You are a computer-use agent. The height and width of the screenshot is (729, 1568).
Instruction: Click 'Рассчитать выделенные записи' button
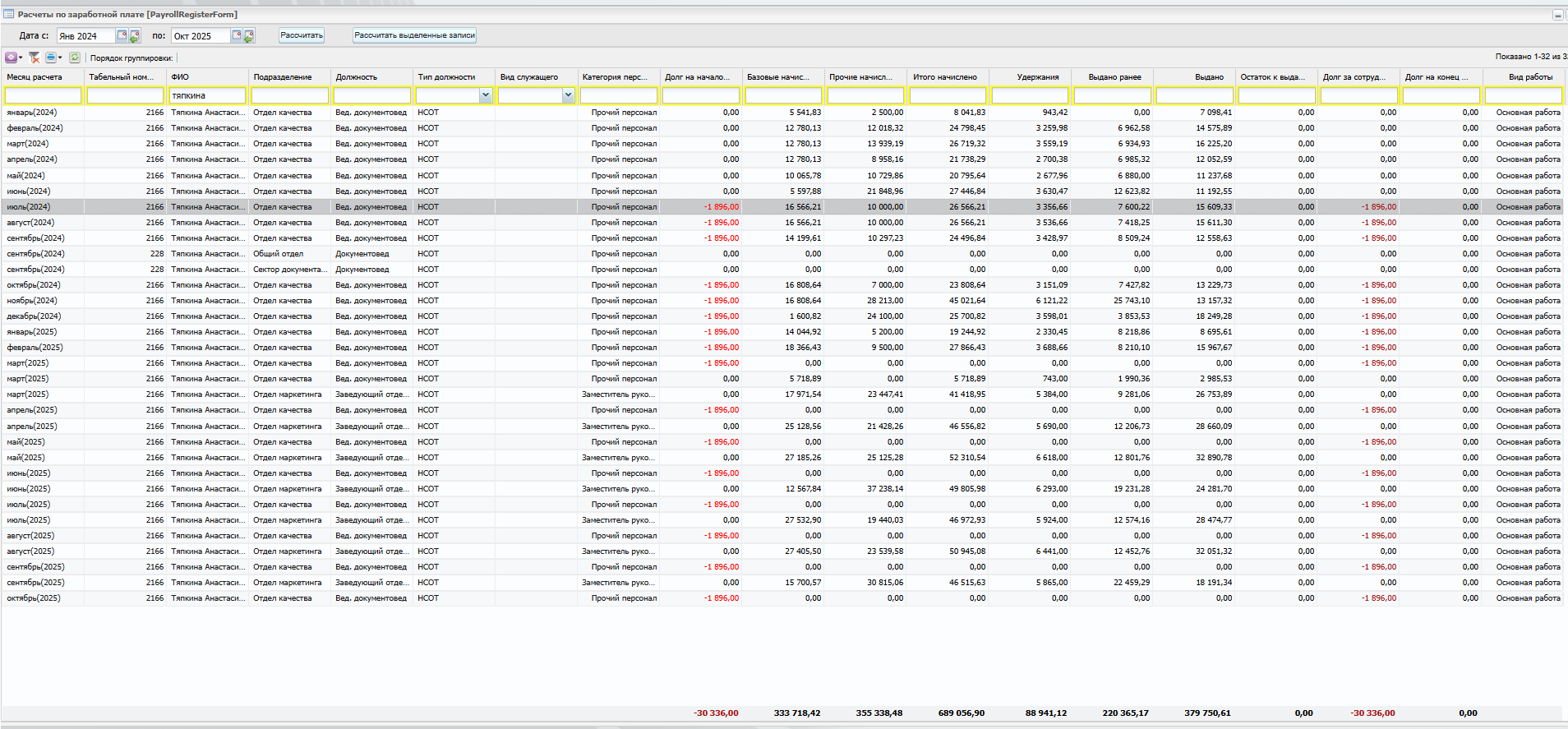coord(415,35)
